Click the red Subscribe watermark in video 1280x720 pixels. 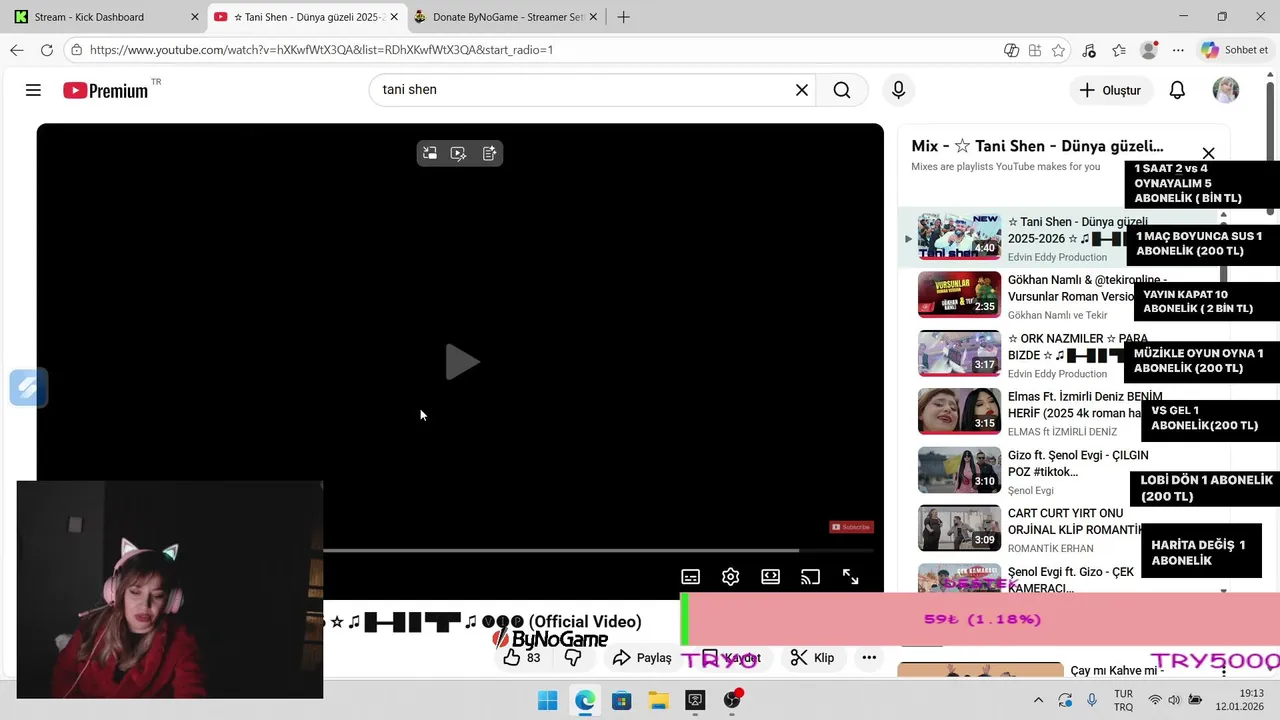coord(851,527)
